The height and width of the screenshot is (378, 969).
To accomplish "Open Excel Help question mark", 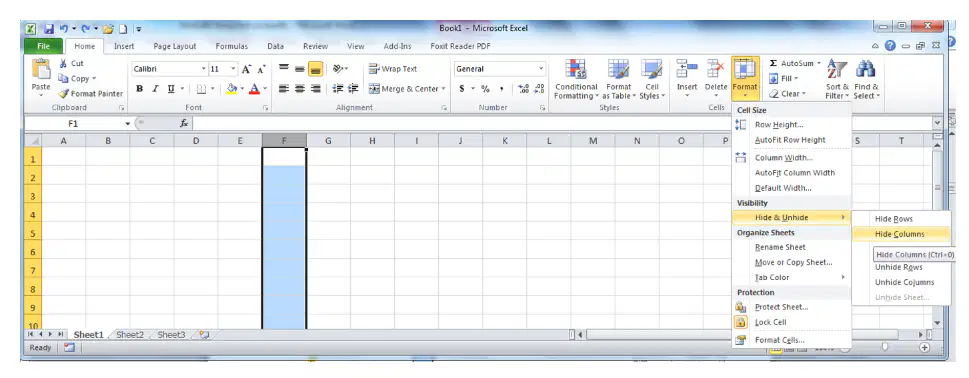I will coord(890,46).
